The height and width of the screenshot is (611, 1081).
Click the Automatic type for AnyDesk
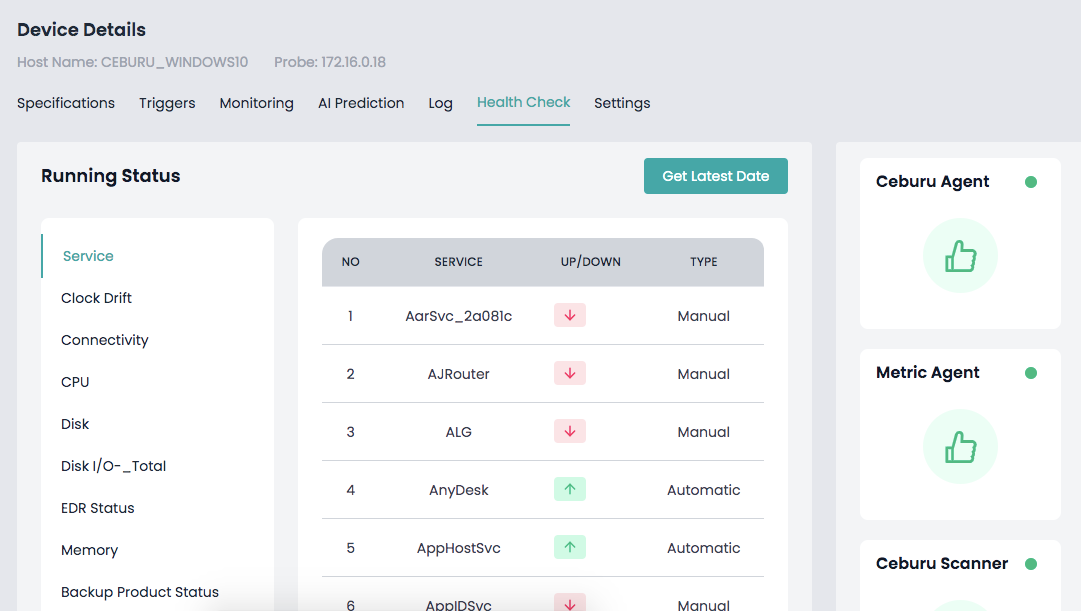click(x=703, y=490)
